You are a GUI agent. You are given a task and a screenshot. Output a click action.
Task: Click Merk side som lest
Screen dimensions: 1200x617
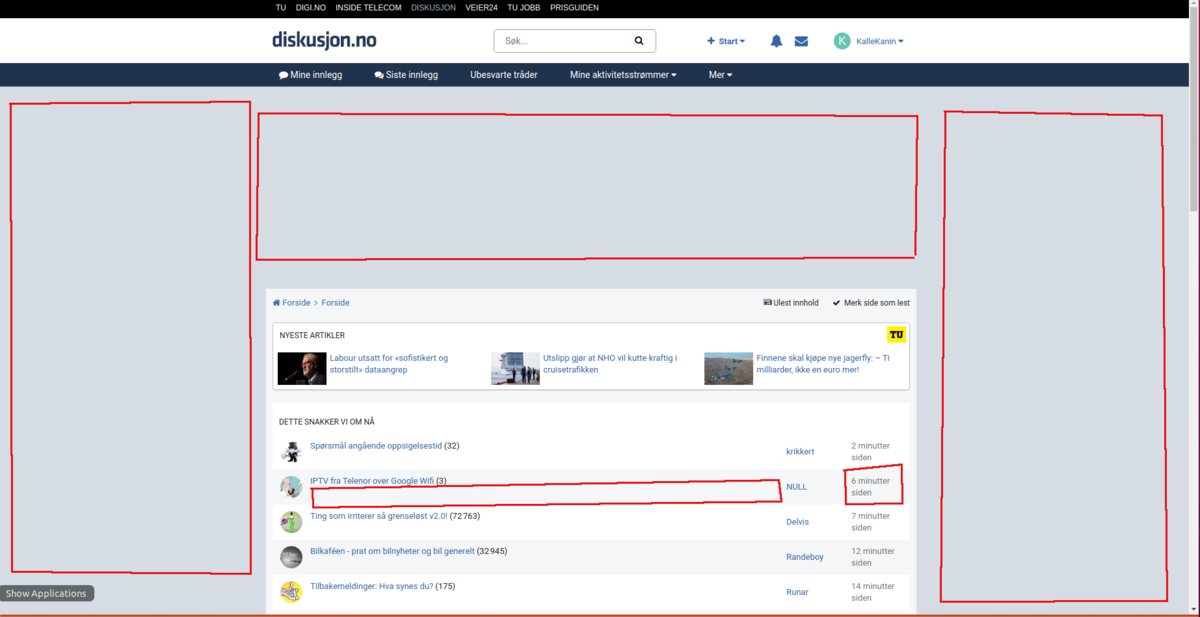pyautogui.click(x=871, y=302)
